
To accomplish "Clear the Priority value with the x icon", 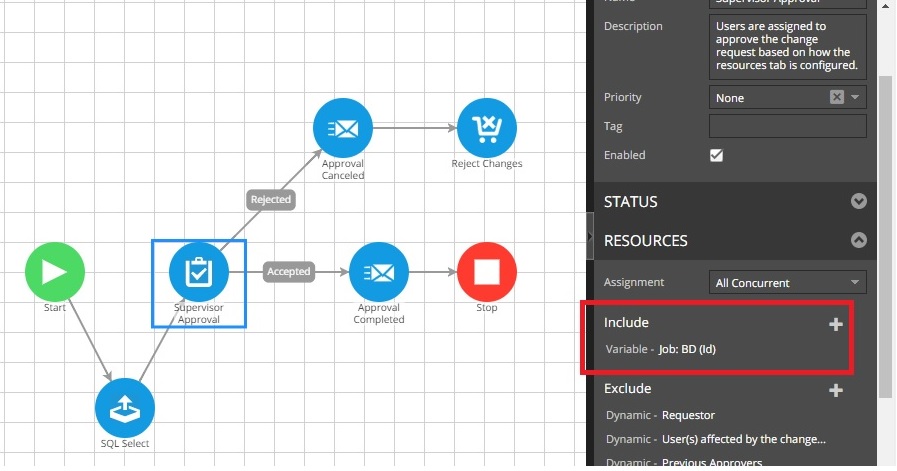I will [837, 97].
